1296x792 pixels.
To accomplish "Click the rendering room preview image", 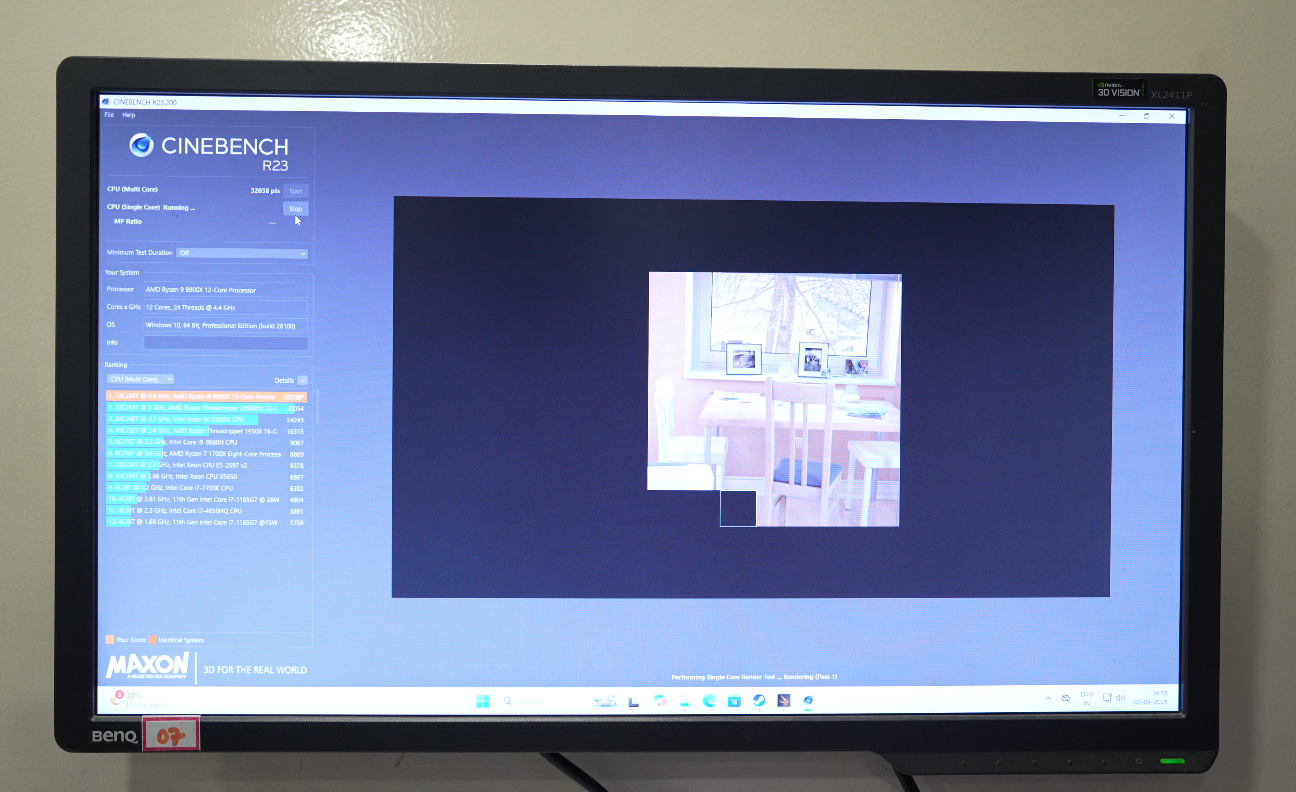I will (x=774, y=398).
